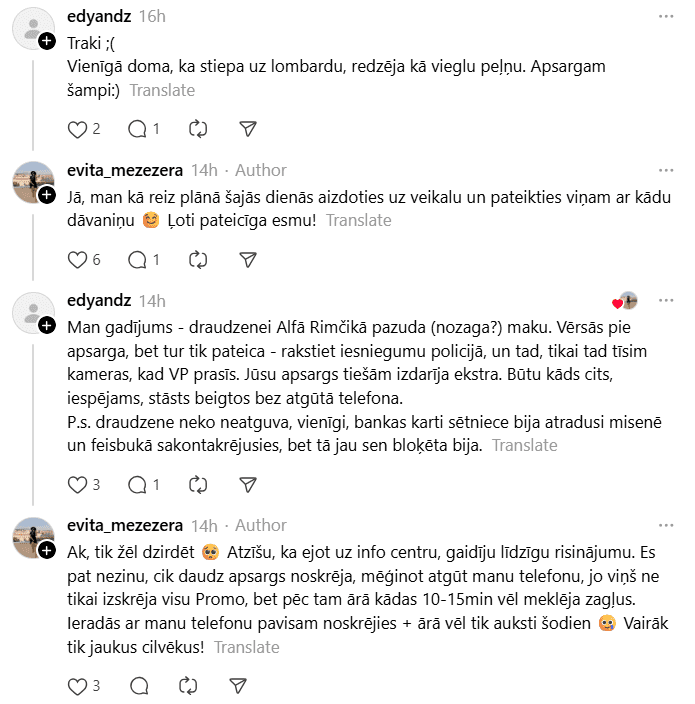
Task: Follow edyandz via avatar plus badge
Action: (x=47, y=42)
